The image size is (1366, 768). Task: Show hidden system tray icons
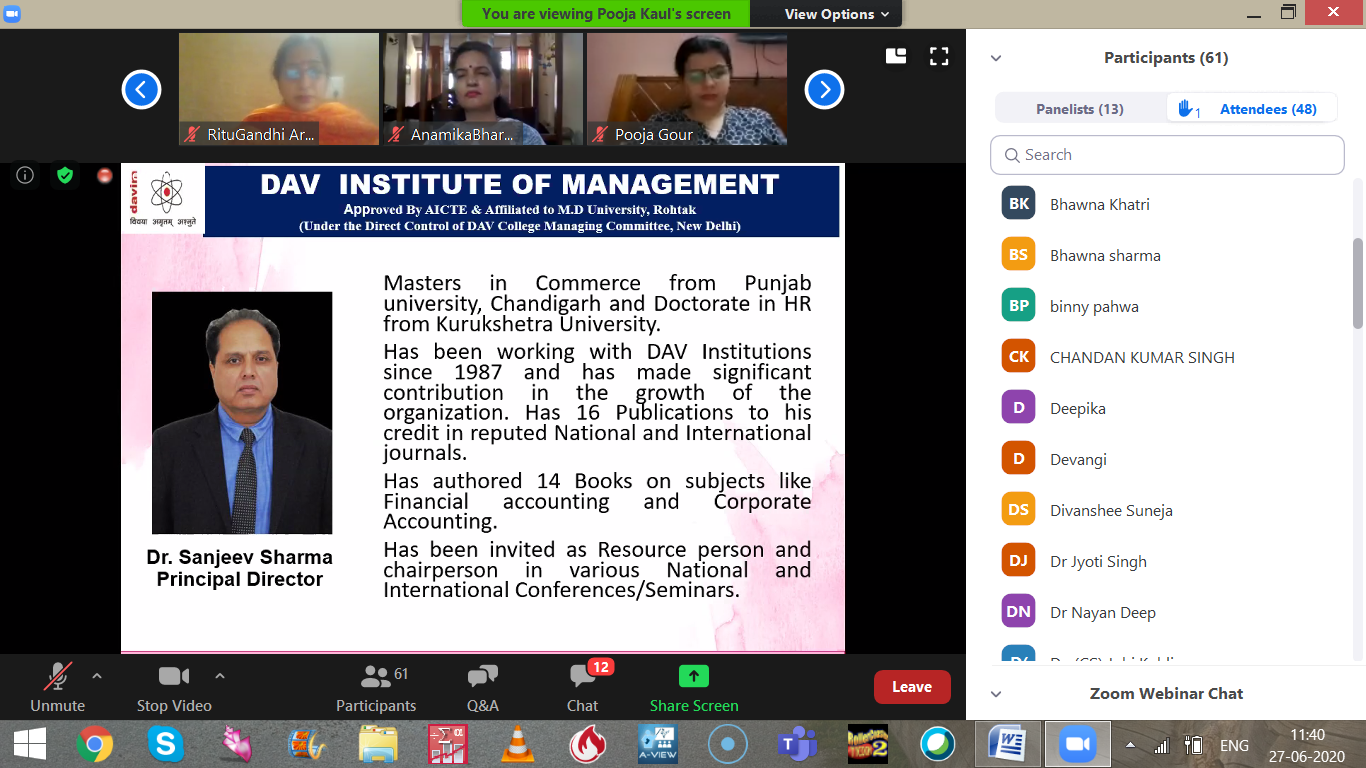pyautogui.click(x=1130, y=745)
